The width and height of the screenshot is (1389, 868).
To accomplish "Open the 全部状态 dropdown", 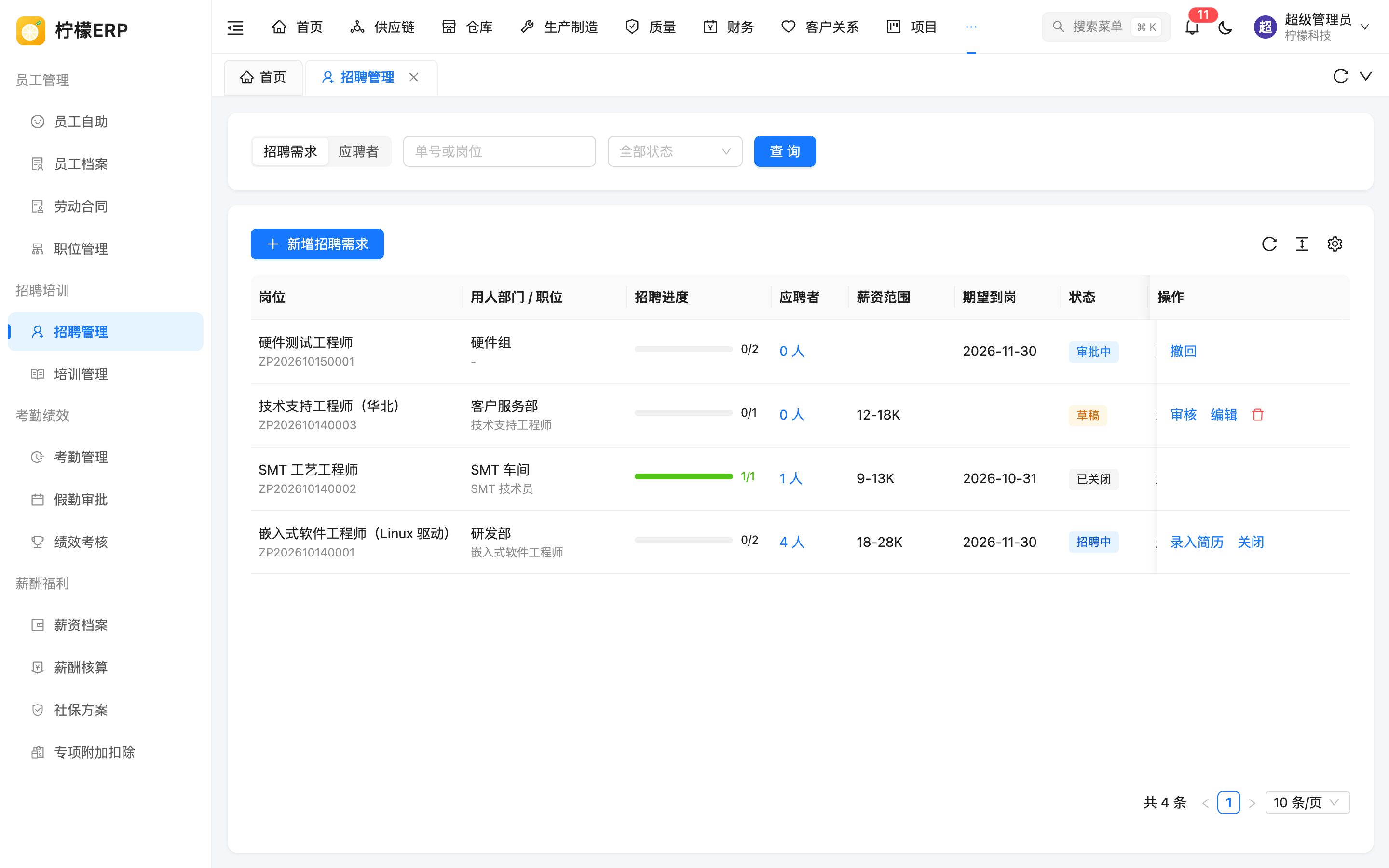I will coord(675,151).
